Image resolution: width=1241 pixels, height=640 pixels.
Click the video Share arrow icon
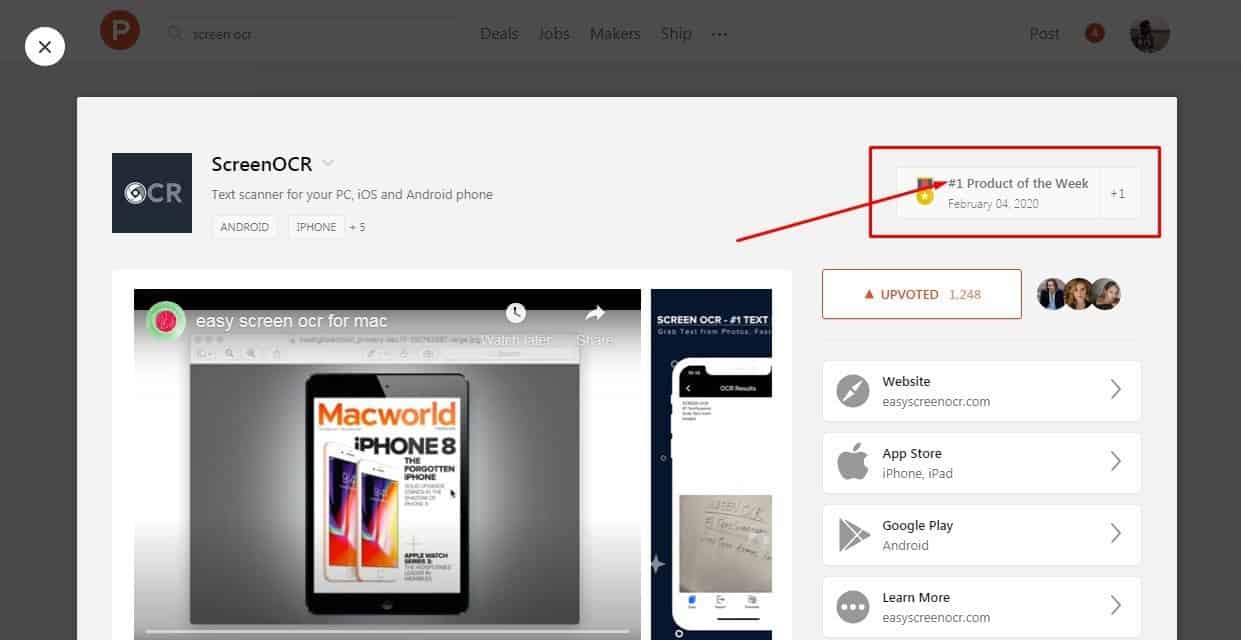[595, 314]
